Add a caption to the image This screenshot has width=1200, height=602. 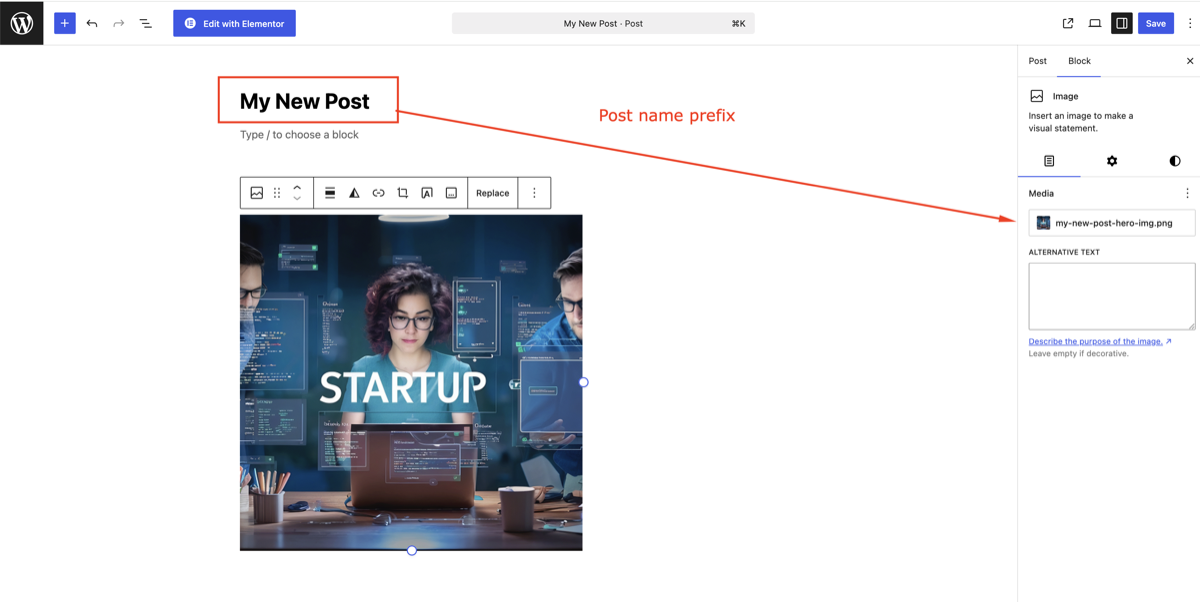pos(451,193)
